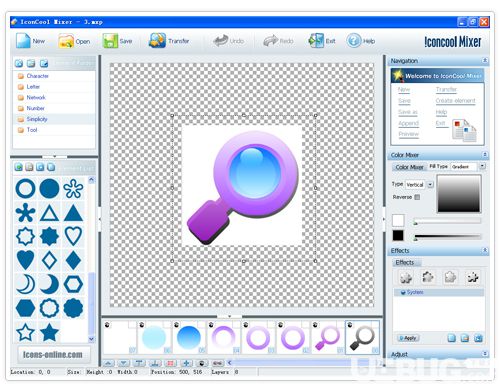The image size is (500, 392).
Task: Click the Apply effects button
Action: (408, 338)
